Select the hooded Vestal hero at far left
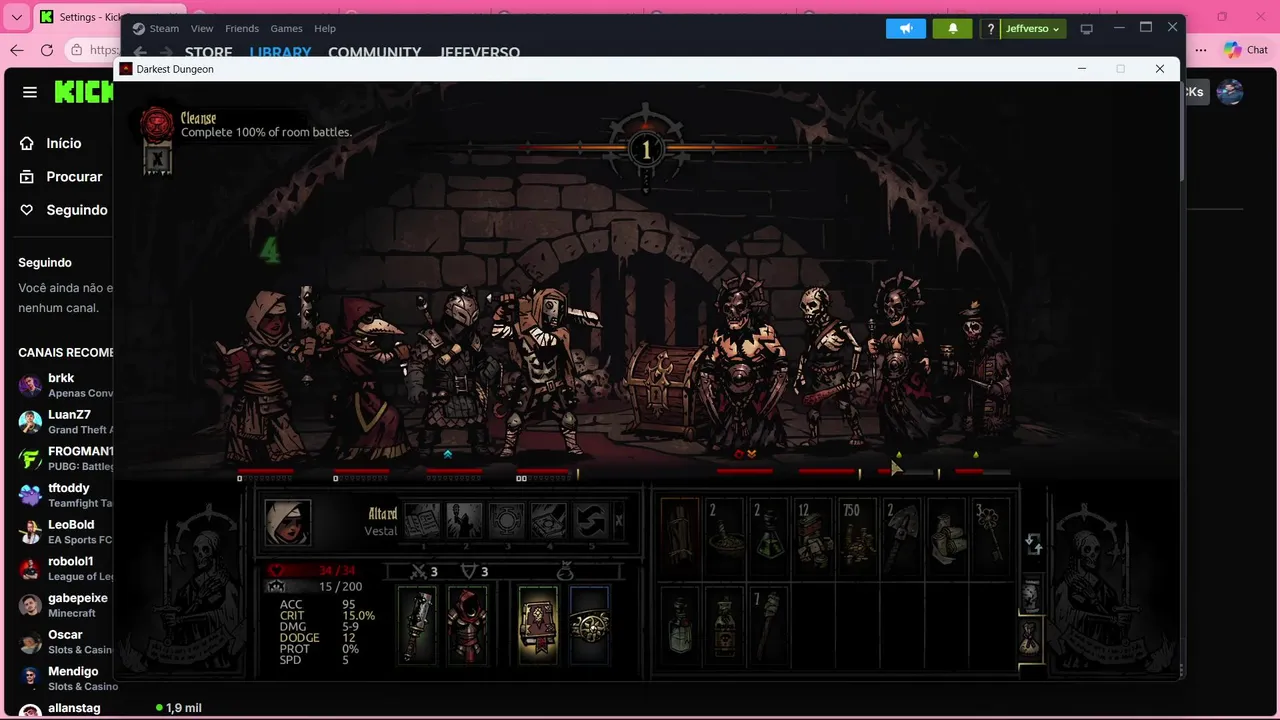 point(263,375)
